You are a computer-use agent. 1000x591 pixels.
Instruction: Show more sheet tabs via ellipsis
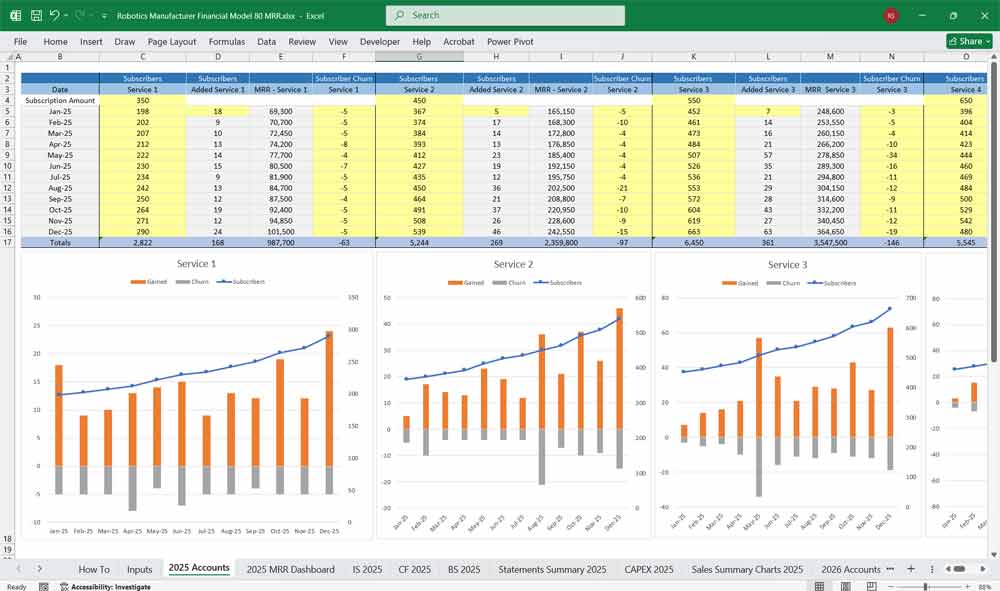(x=890, y=569)
